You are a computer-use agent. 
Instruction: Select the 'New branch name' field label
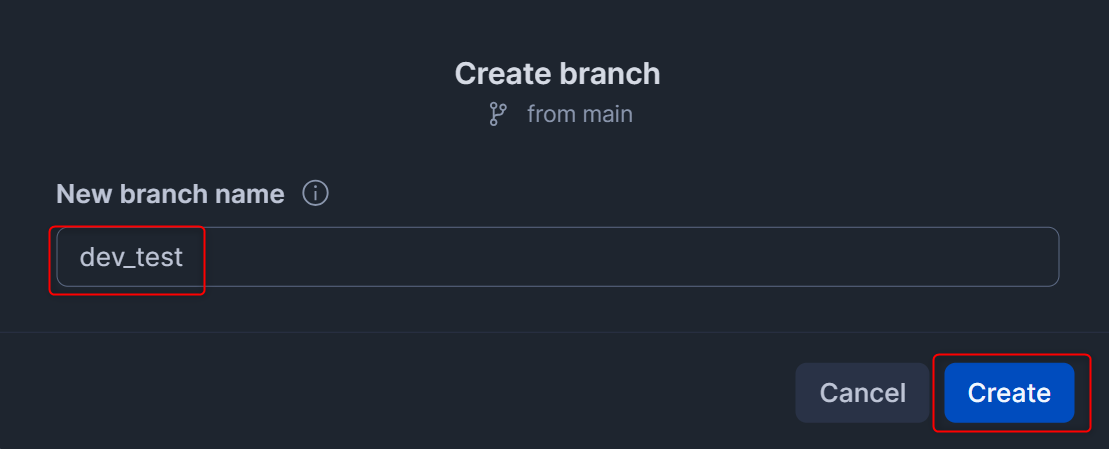(x=170, y=194)
